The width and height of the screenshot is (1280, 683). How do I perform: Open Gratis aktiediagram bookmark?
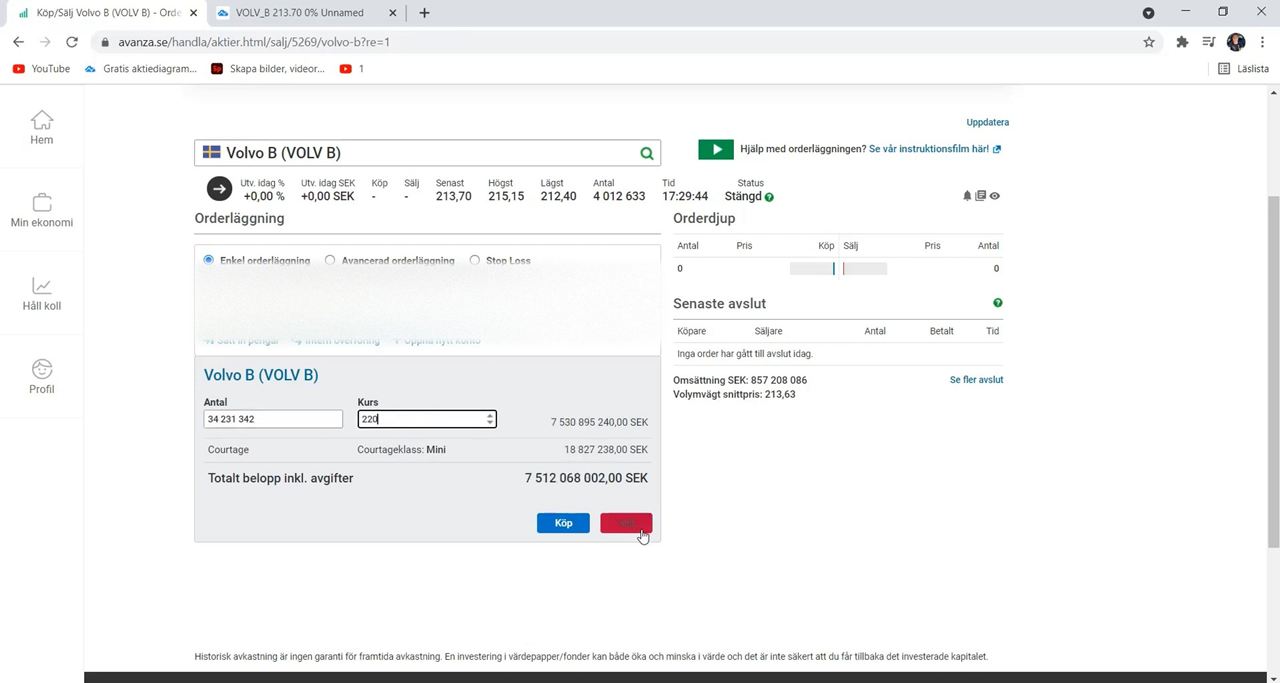[140, 69]
